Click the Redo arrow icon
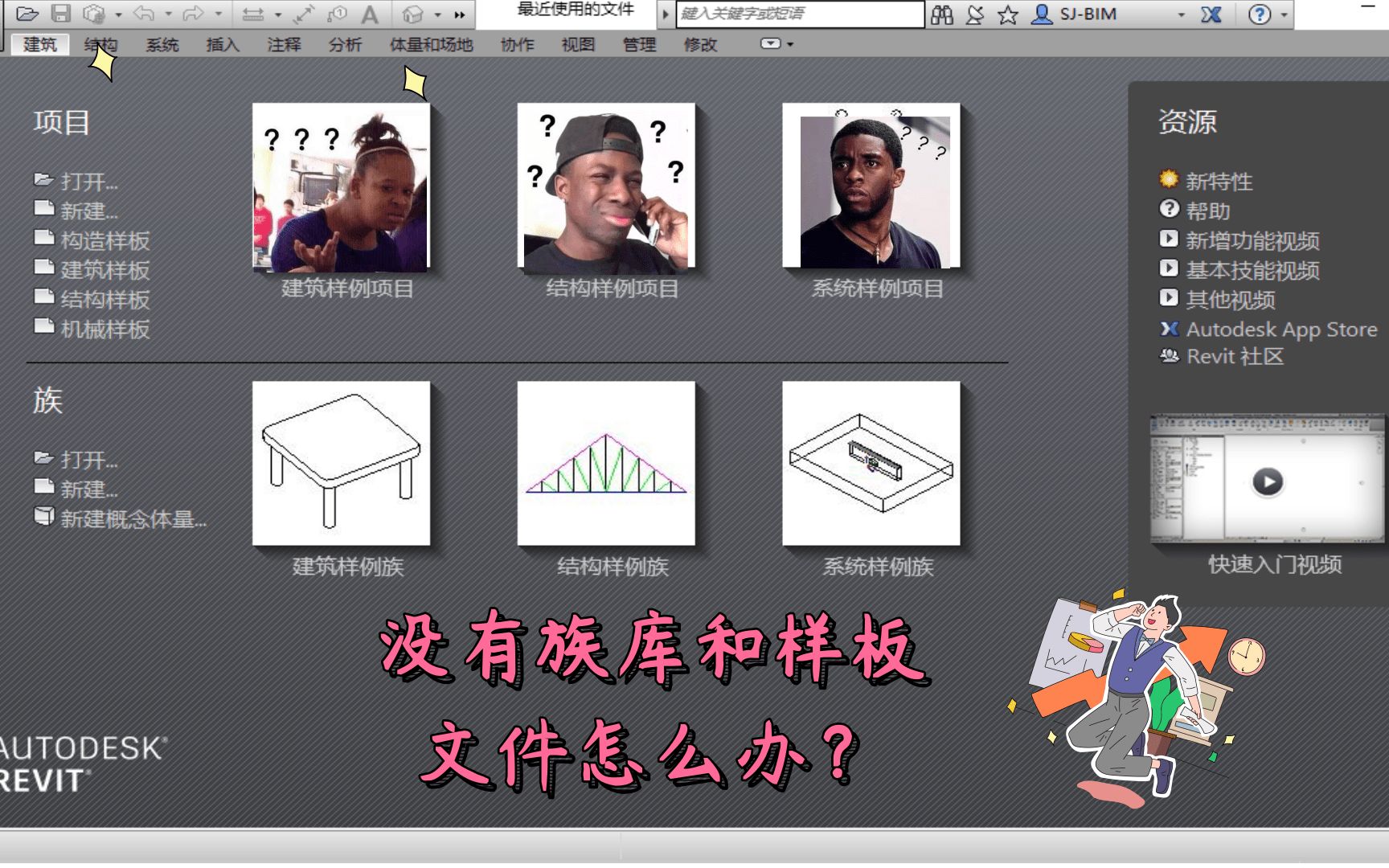Viewport: 1389px width, 868px height. click(x=194, y=14)
